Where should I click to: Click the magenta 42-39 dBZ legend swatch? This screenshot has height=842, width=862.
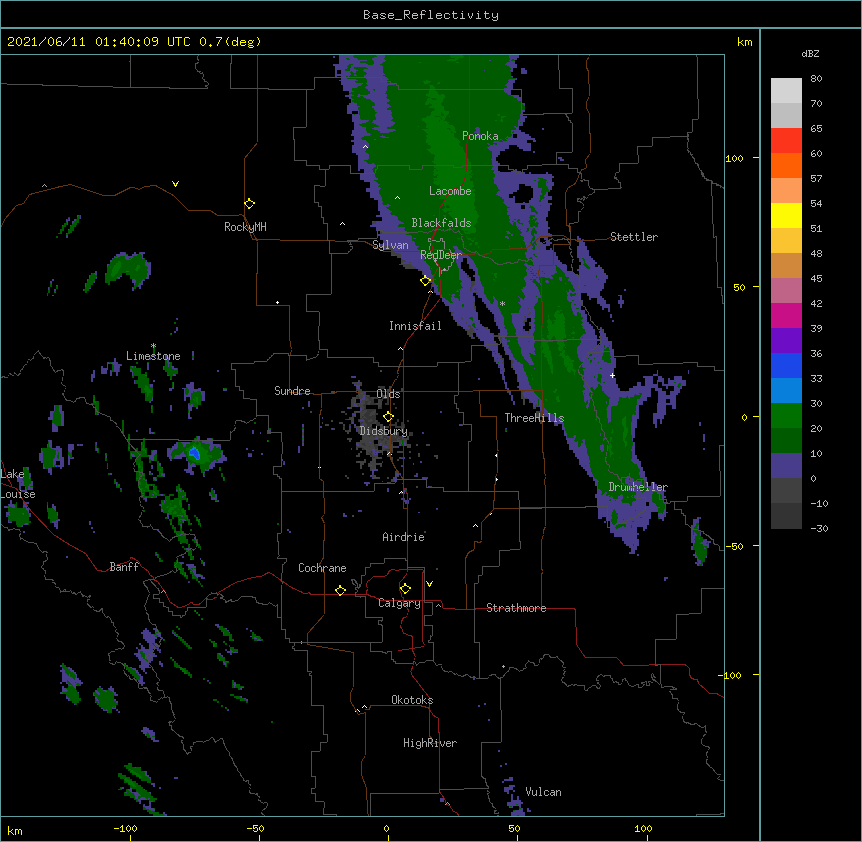tap(786, 315)
